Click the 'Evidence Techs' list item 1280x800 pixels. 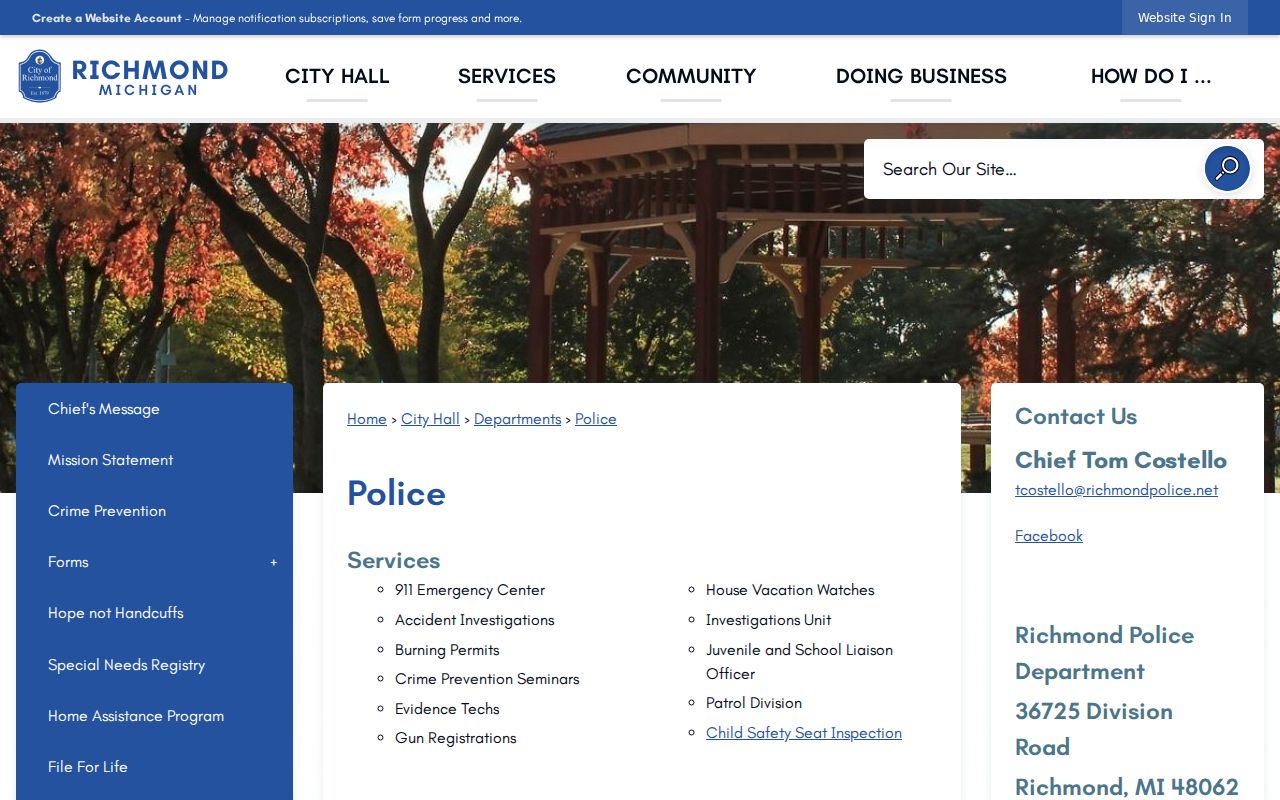447,709
